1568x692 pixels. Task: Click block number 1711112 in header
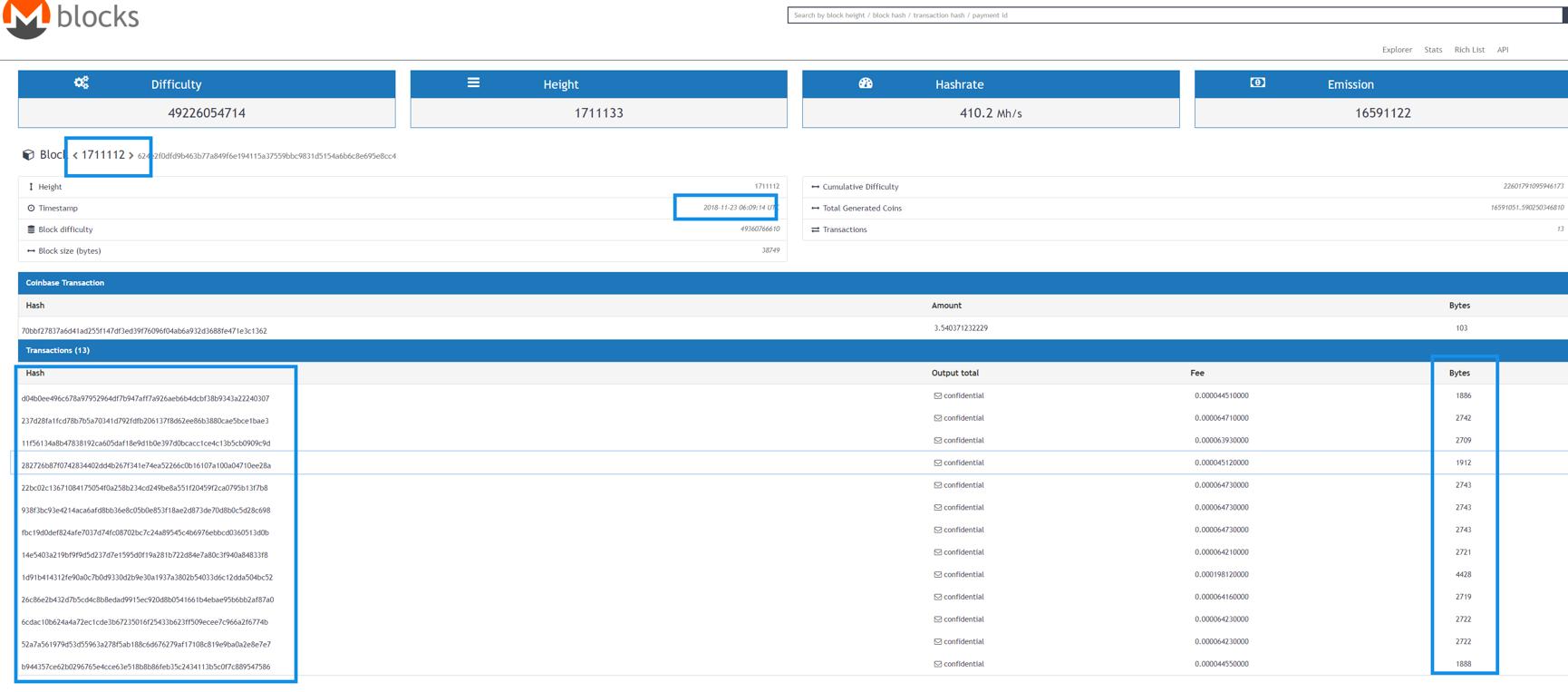click(103, 155)
